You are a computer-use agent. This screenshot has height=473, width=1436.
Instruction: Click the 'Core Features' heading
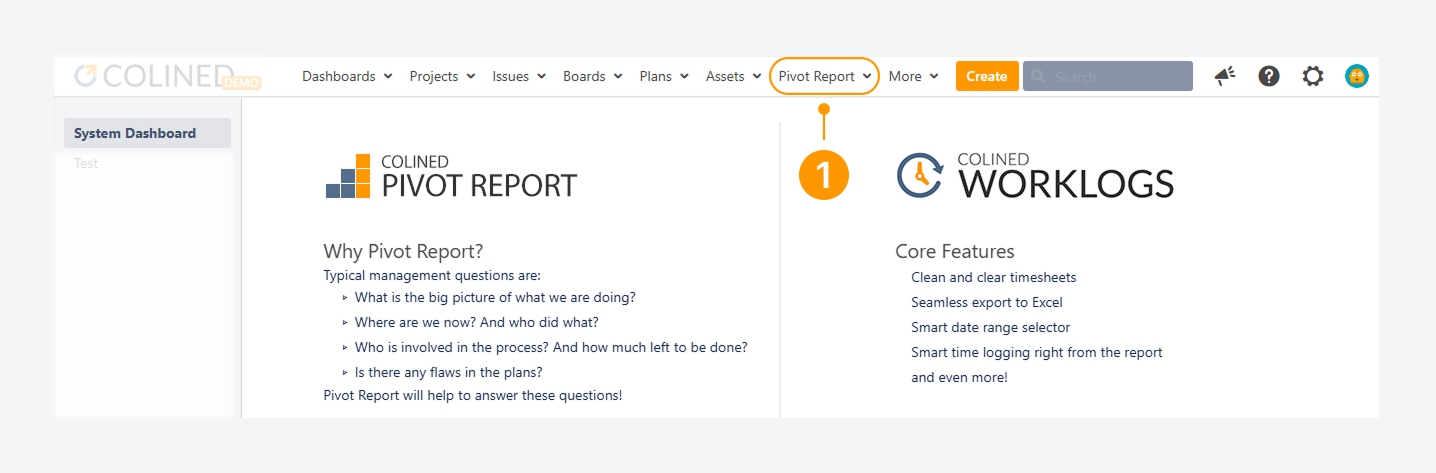[x=955, y=252]
